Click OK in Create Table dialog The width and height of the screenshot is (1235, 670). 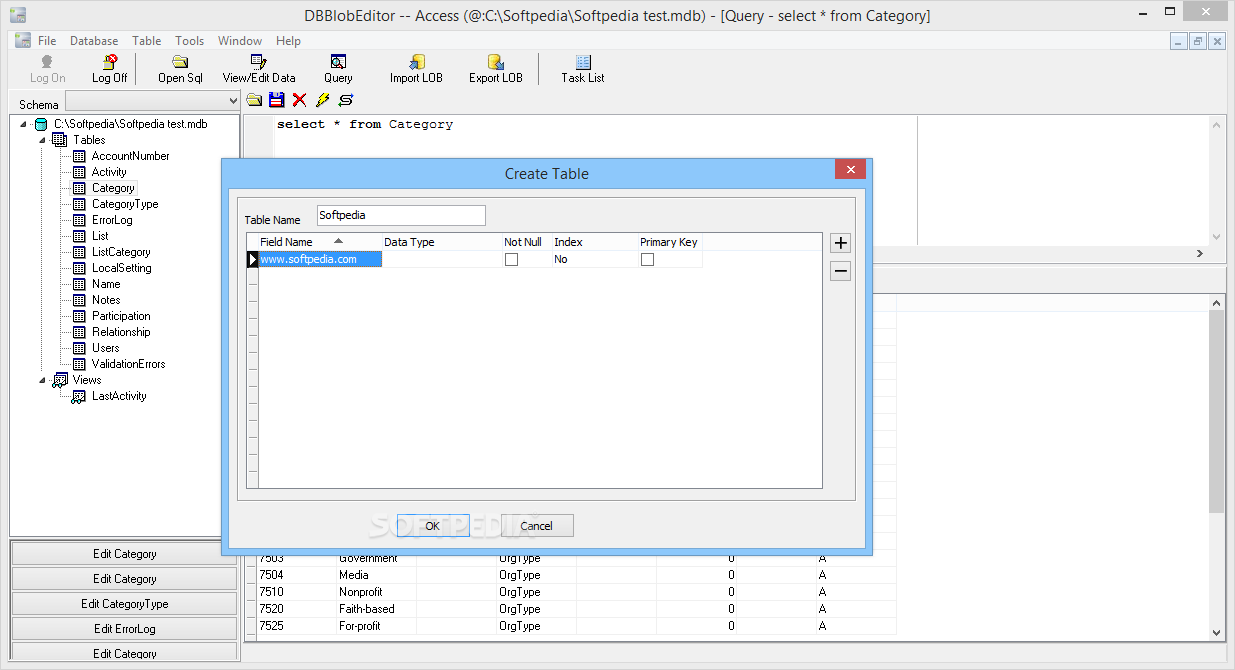[433, 526]
